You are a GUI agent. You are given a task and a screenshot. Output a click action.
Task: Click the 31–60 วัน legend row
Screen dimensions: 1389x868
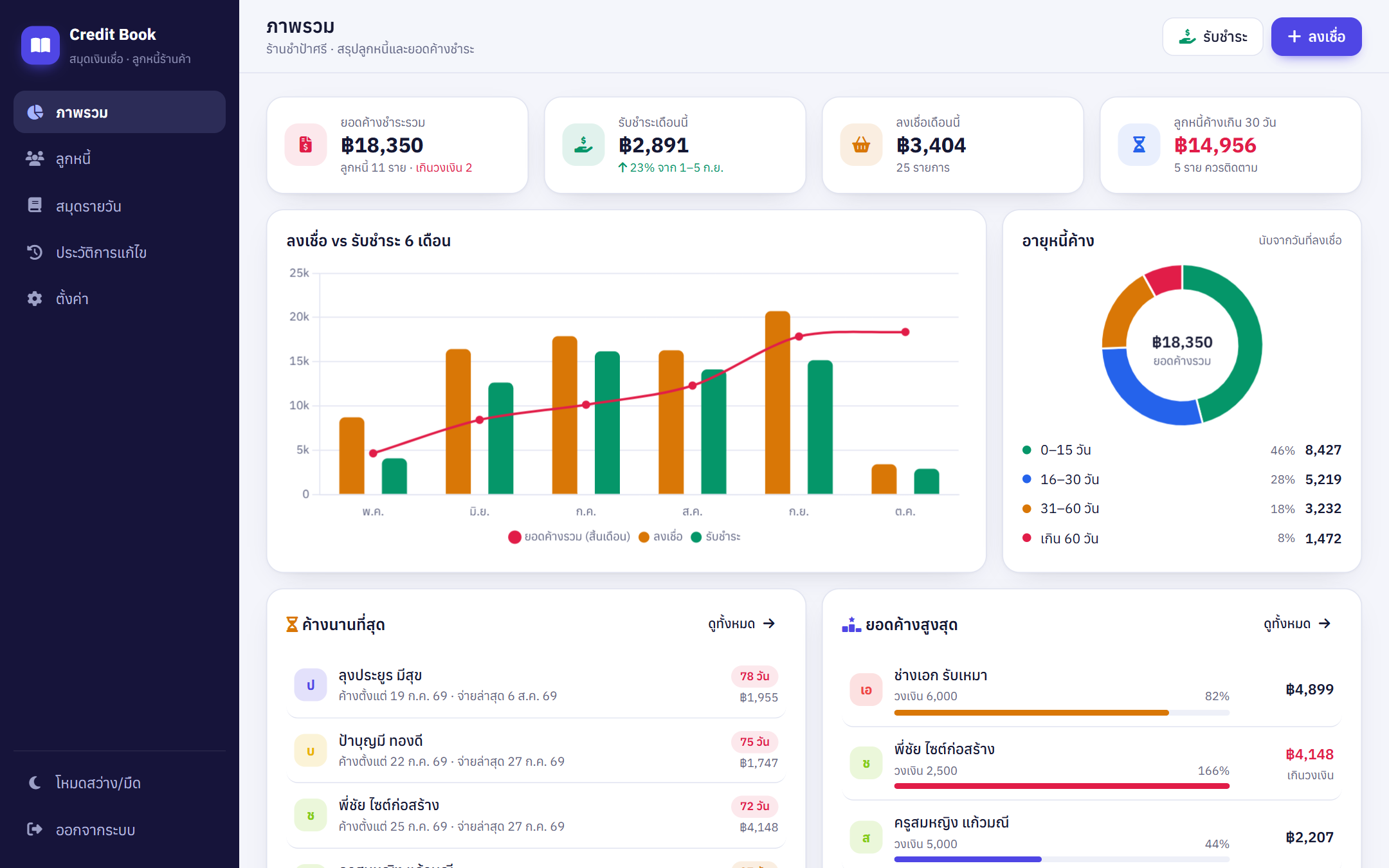[x=1182, y=509]
